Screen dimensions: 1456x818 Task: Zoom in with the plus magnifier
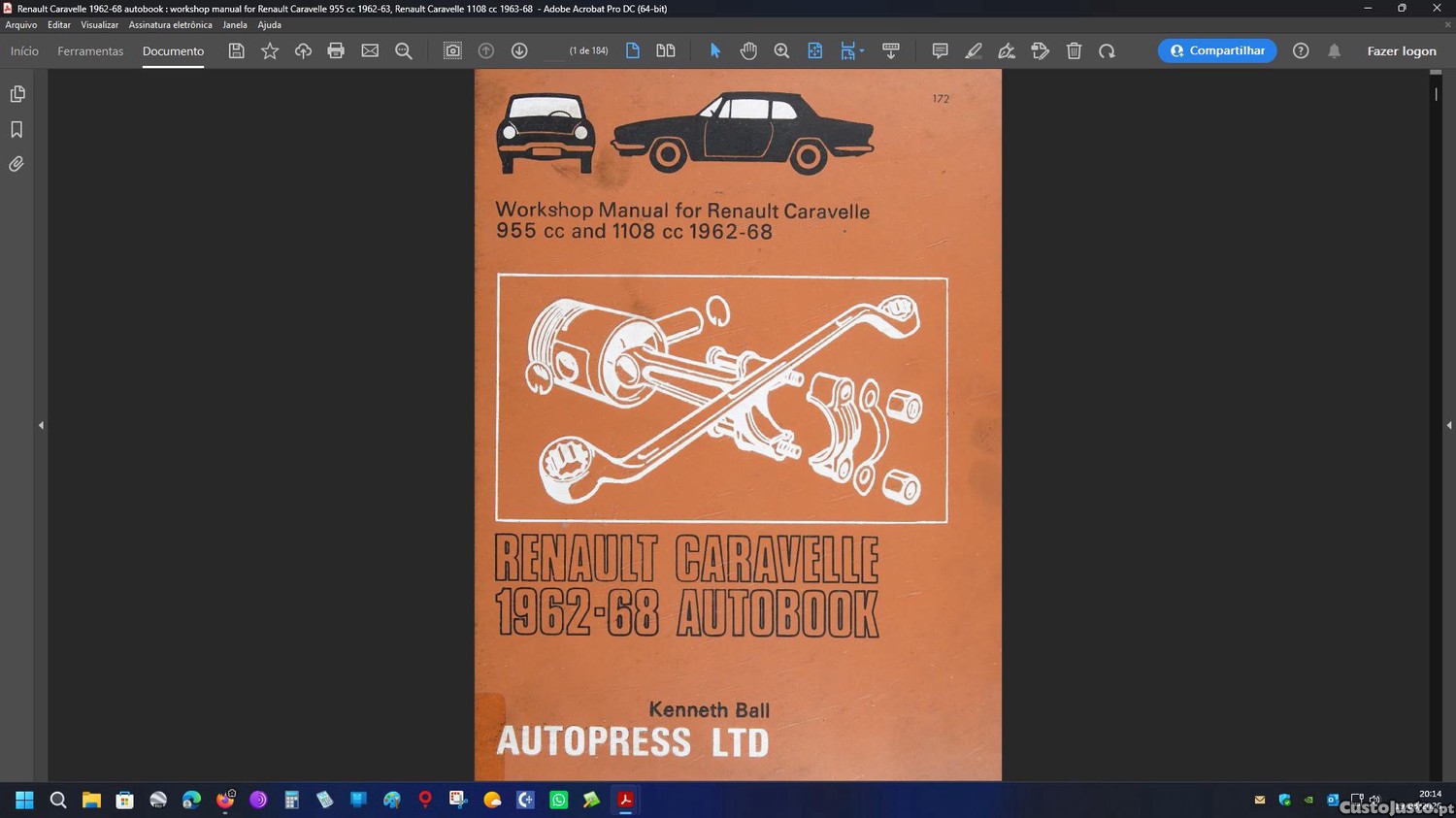coord(781,50)
